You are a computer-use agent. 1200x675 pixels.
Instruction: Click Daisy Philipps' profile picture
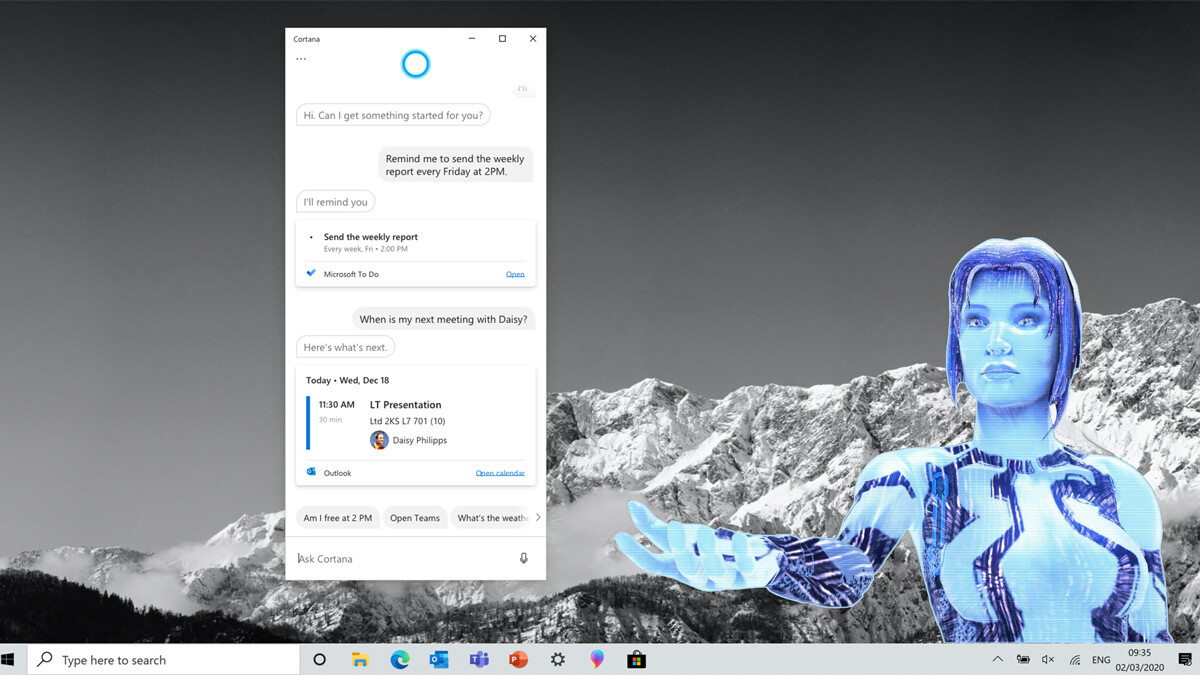379,440
